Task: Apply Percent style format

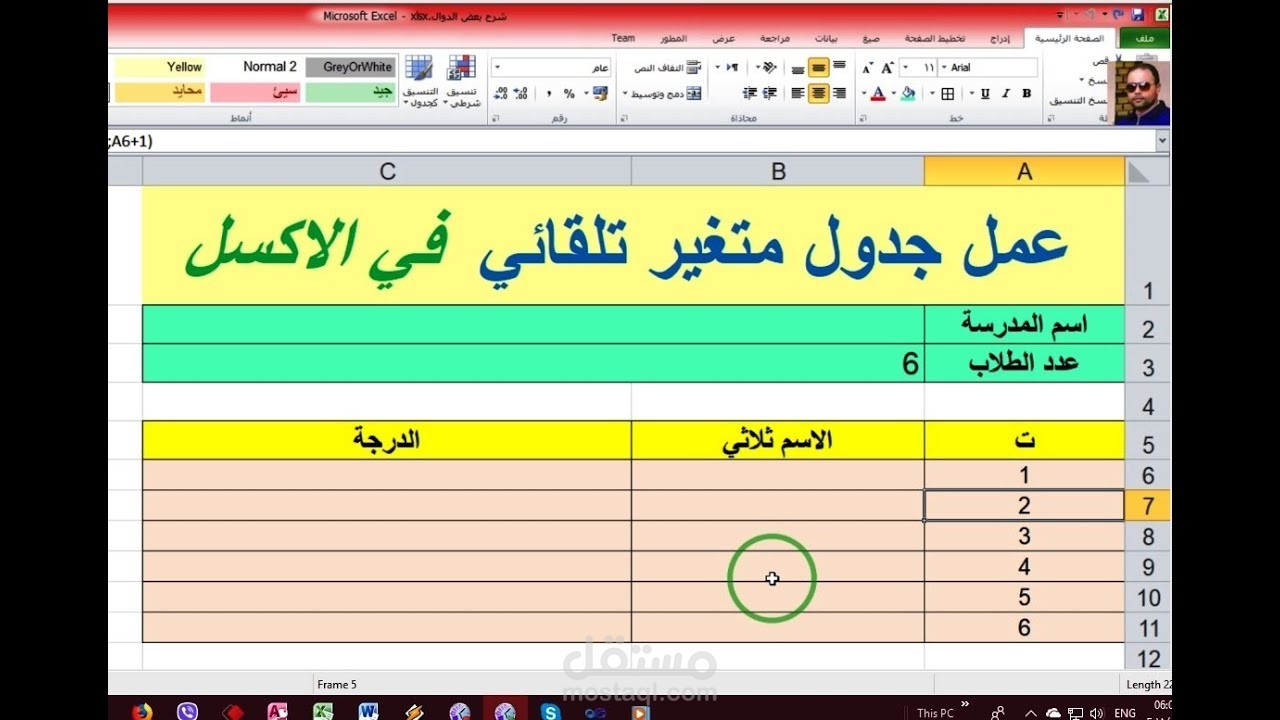Action: (x=569, y=93)
